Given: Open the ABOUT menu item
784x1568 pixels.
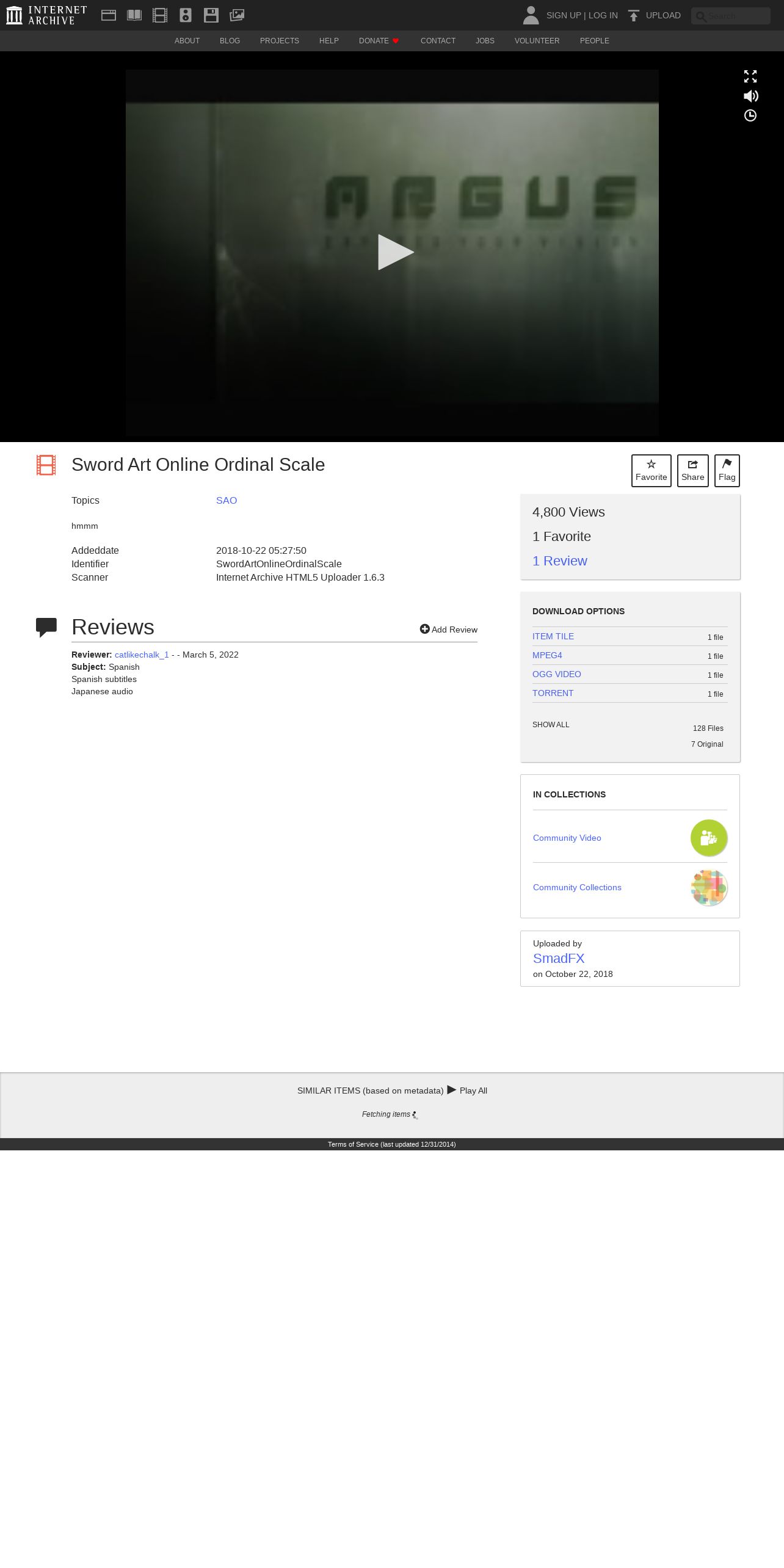Looking at the screenshot, I should pos(187,41).
